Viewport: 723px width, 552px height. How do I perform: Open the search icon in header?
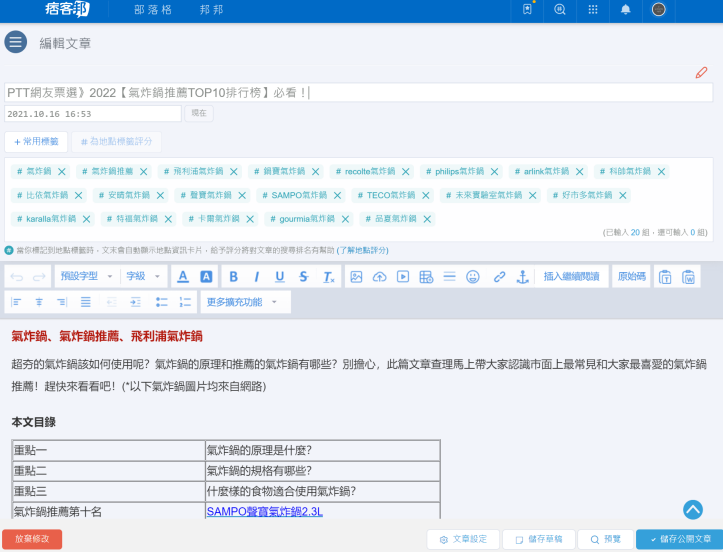coord(560,9)
